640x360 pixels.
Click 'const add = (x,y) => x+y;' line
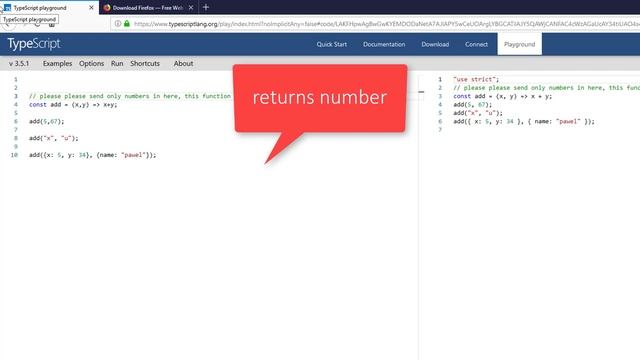pos(73,105)
